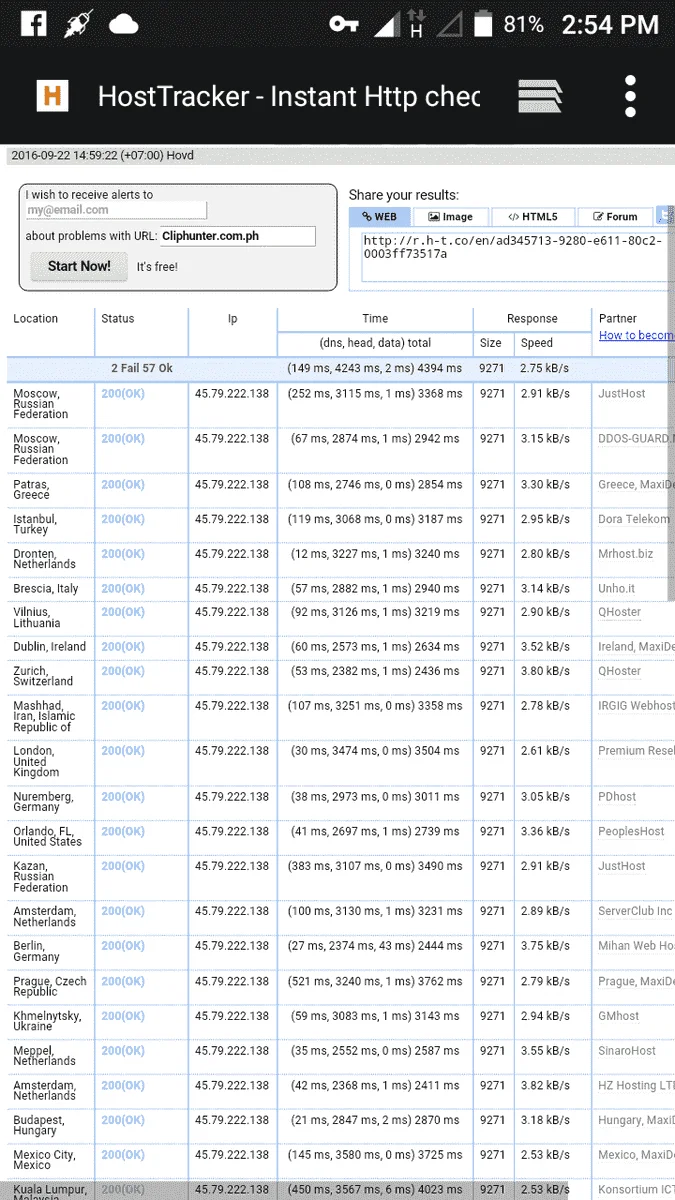Tap the VPN key icon in status bar

click(x=344, y=24)
